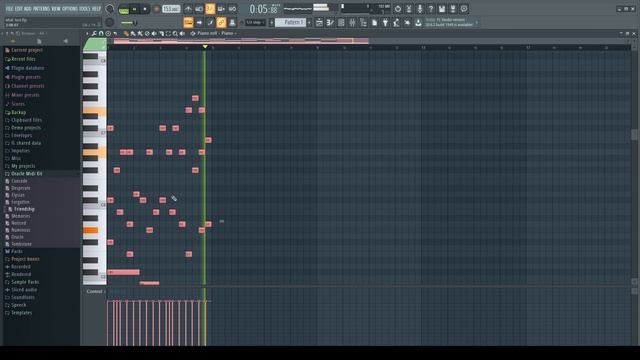Click the FL Studio version available notice
The height and width of the screenshot is (360, 640).
[x=449, y=22]
